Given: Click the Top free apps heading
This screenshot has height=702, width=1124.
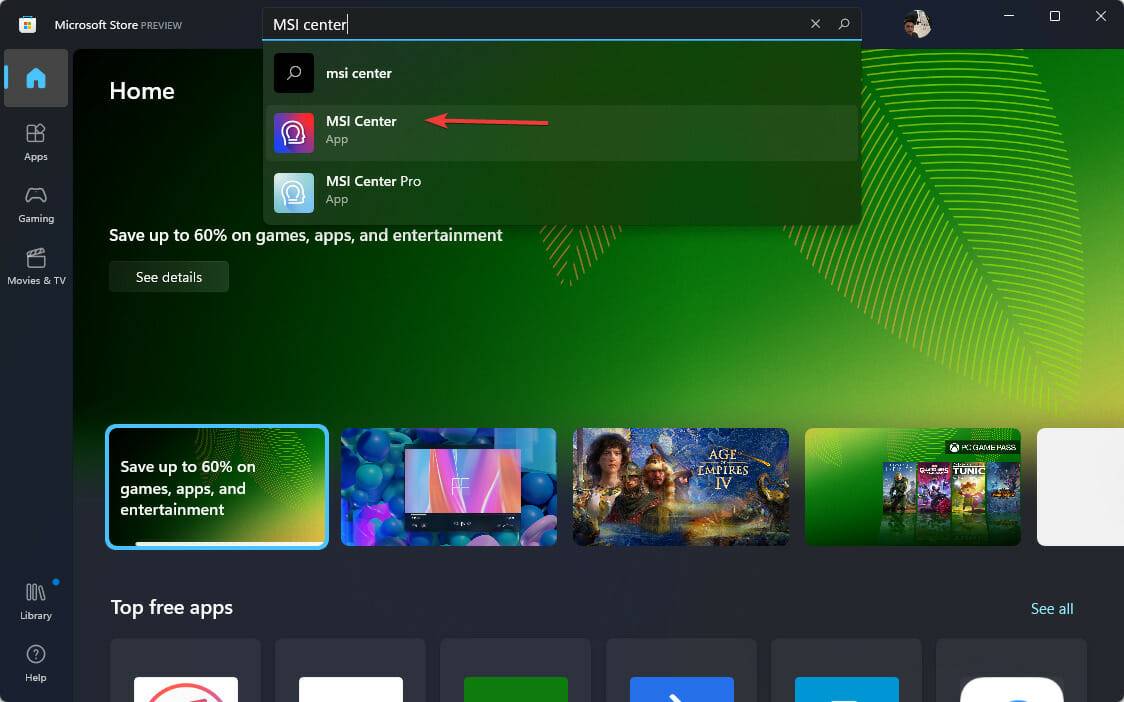Looking at the screenshot, I should pos(171,607).
